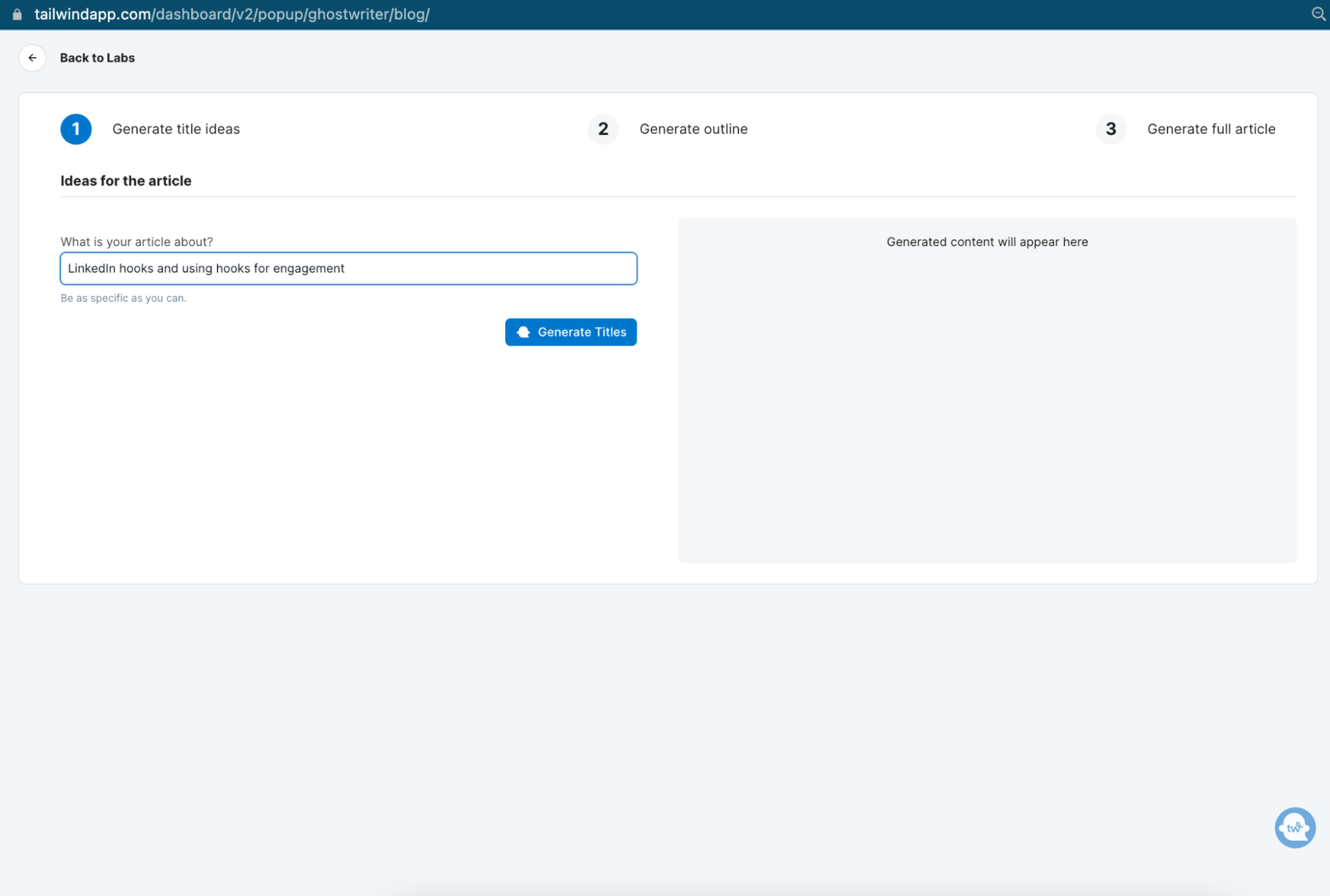This screenshot has width=1330, height=896.
Task: Select the step 2 number circle
Action: click(603, 129)
